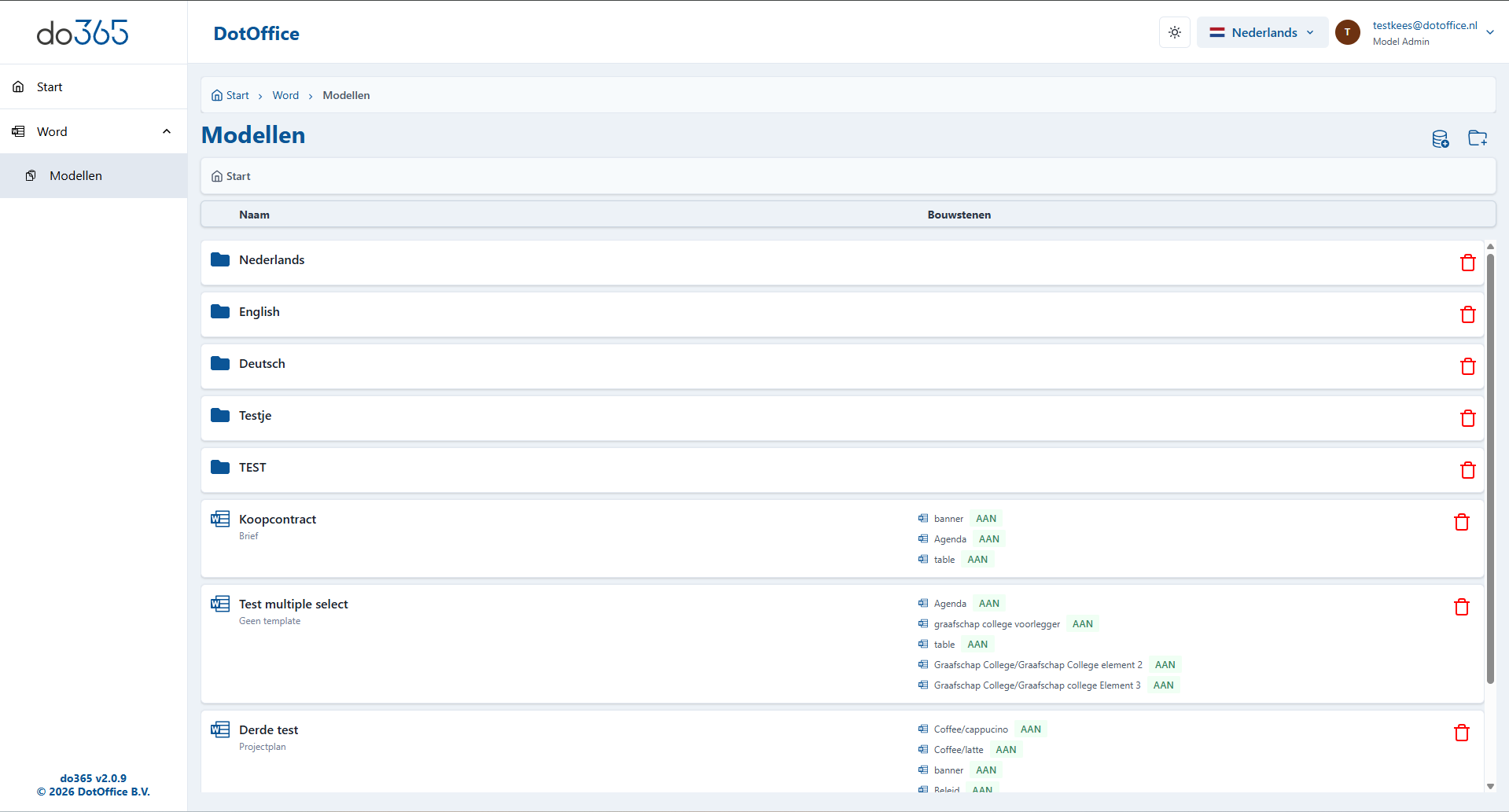Collapse the Word sidebar section

(x=167, y=131)
